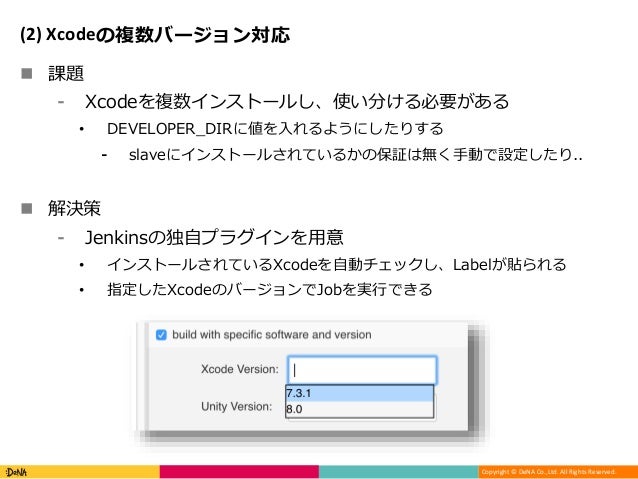Click the bullet '指定したXcodeのバージョンでJobを実行できる'
Viewport: 638px width, 479px height.
pyautogui.click(x=269, y=289)
